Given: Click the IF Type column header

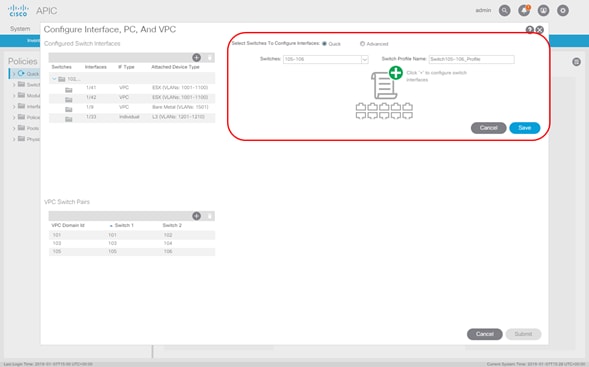Looking at the screenshot, I should pos(126,67).
